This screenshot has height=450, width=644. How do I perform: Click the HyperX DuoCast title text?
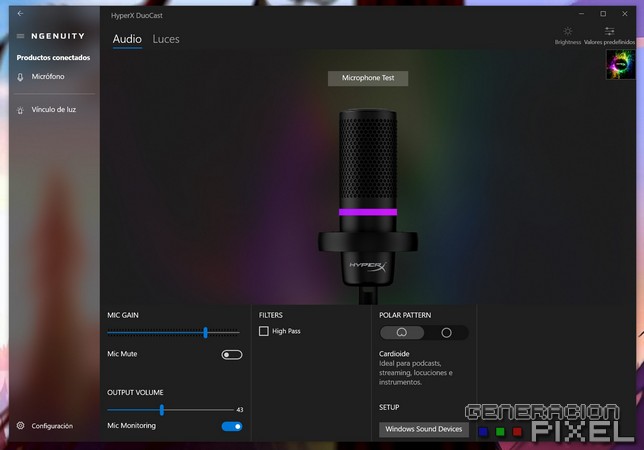click(137, 16)
